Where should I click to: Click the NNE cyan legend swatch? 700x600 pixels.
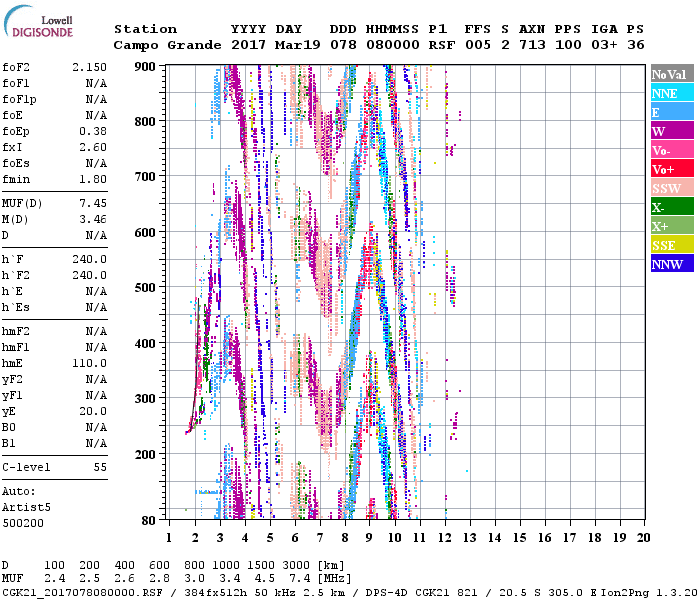(x=671, y=93)
